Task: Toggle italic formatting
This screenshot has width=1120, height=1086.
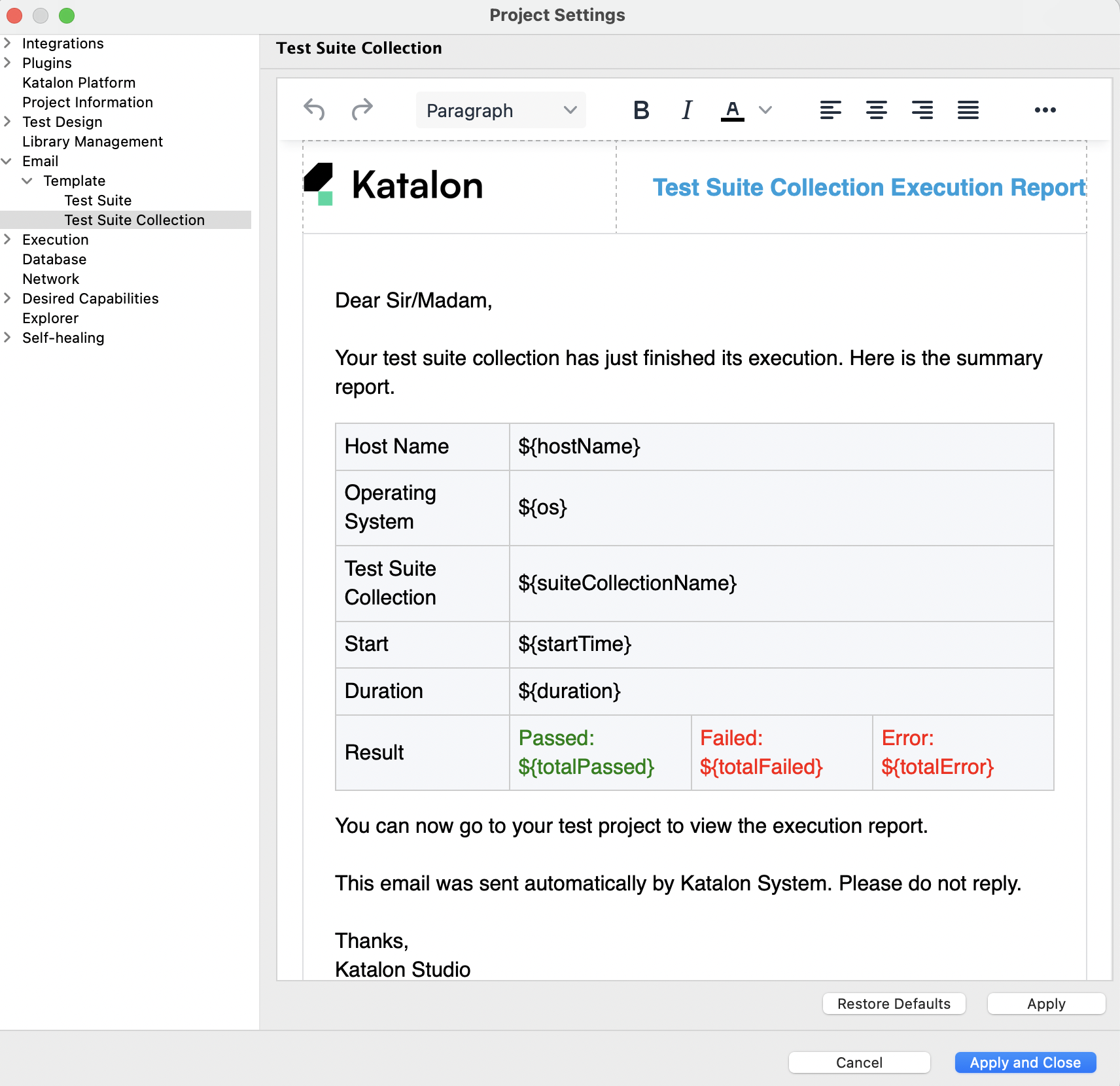Action: pyautogui.click(x=687, y=110)
